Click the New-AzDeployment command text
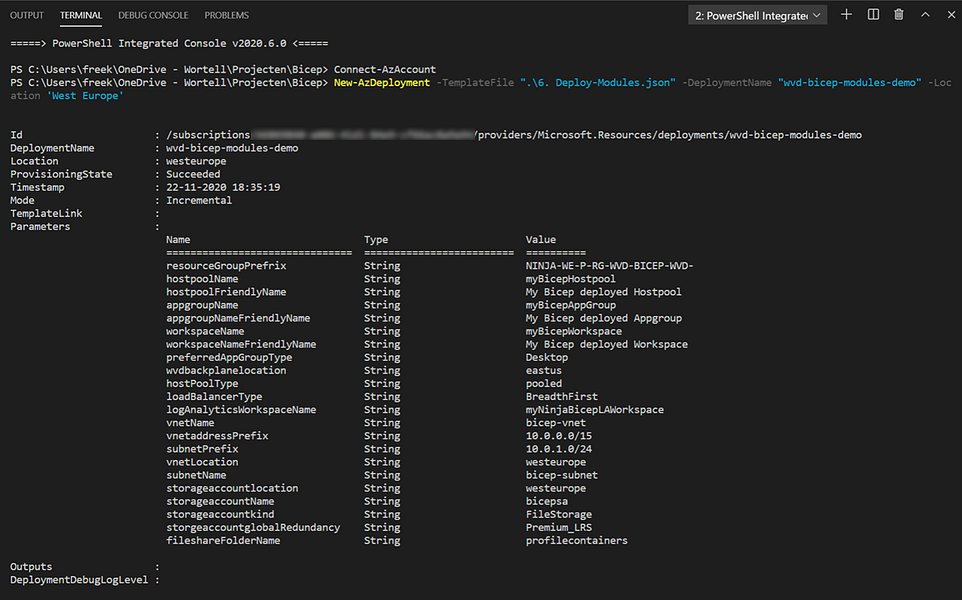This screenshot has height=600, width=962. tap(382, 82)
